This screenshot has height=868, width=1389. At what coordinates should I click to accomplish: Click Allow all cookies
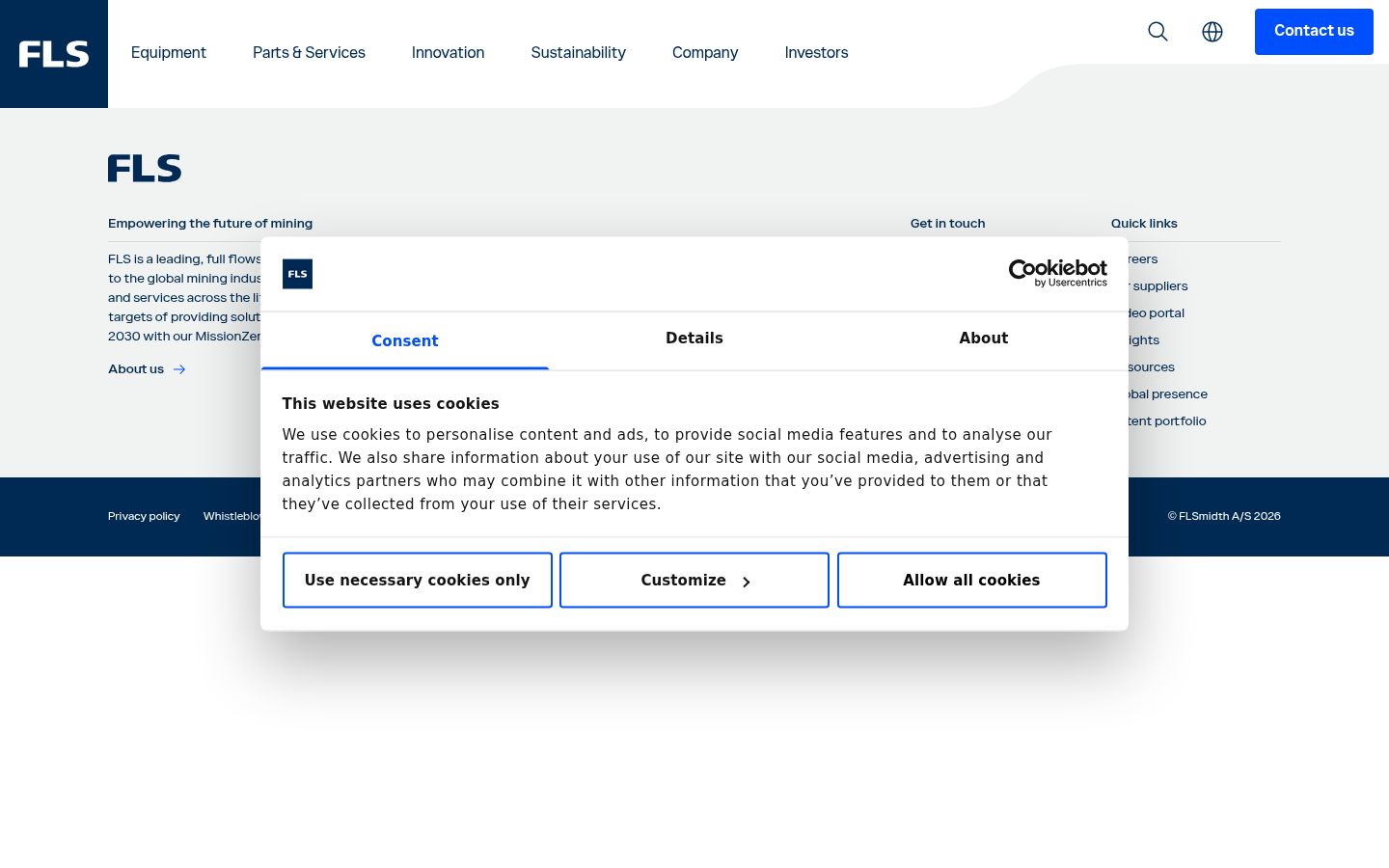pyautogui.click(x=971, y=580)
